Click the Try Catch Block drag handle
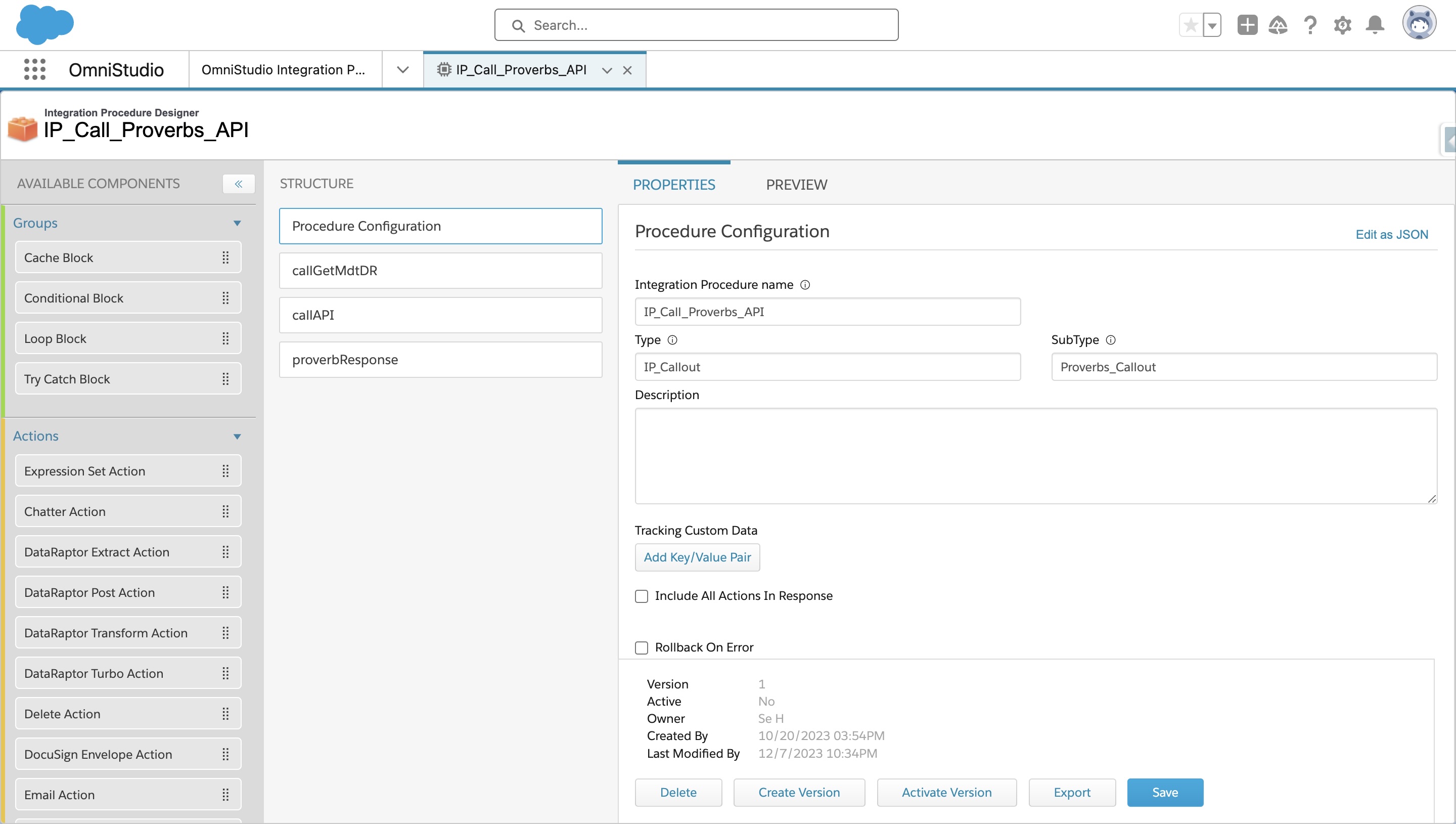This screenshot has height=824, width=1456. 225,379
